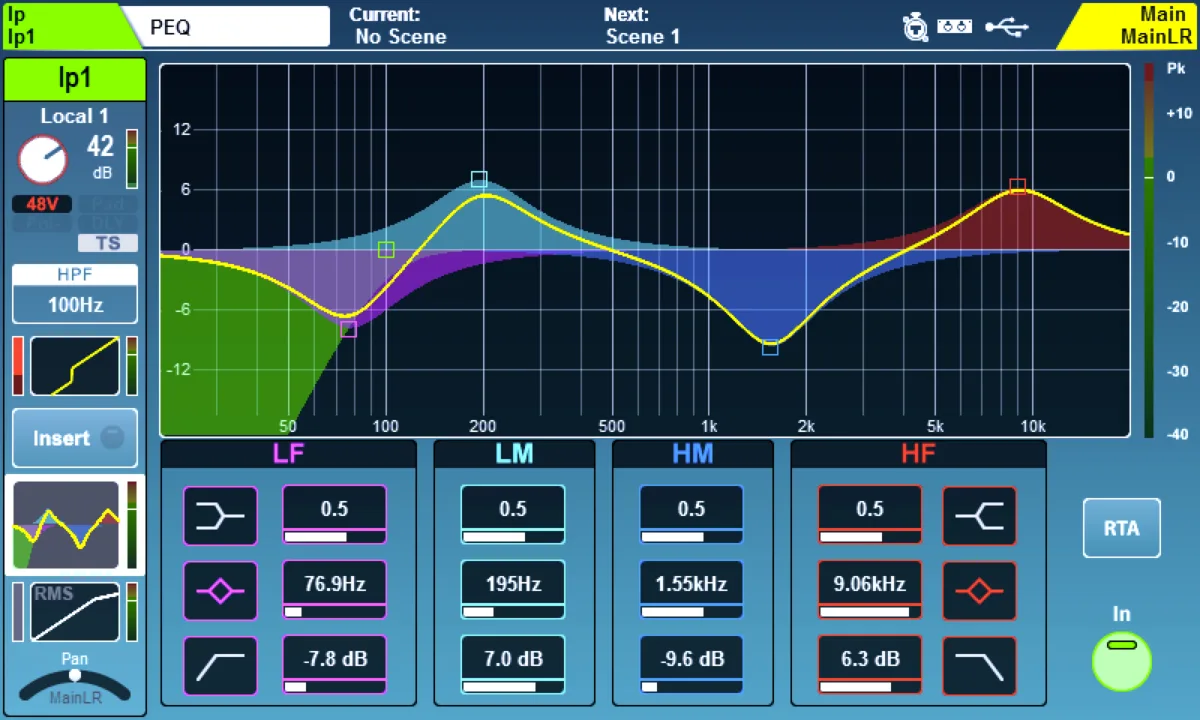
Task: Click the HM band header
Action: [692, 454]
